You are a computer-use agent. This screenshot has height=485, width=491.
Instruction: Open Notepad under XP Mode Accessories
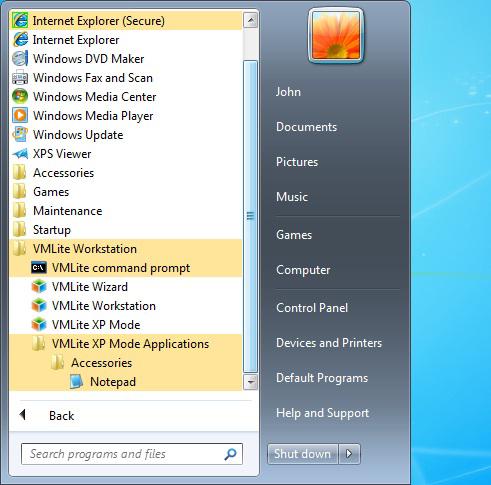pyautogui.click(x=113, y=382)
